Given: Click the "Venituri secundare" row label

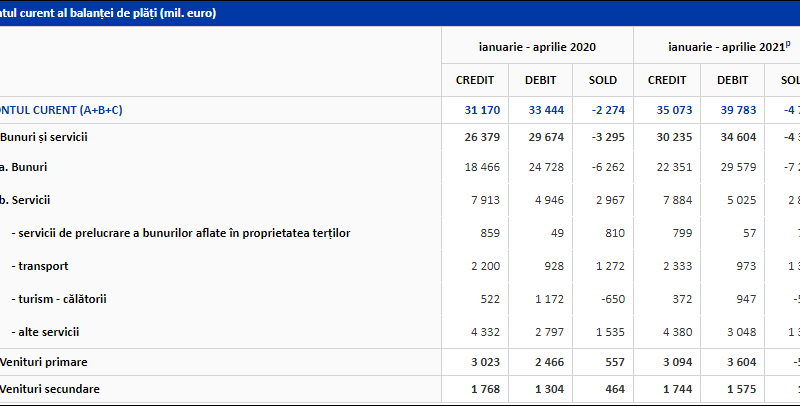Looking at the screenshot, I should [x=50, y=389].
